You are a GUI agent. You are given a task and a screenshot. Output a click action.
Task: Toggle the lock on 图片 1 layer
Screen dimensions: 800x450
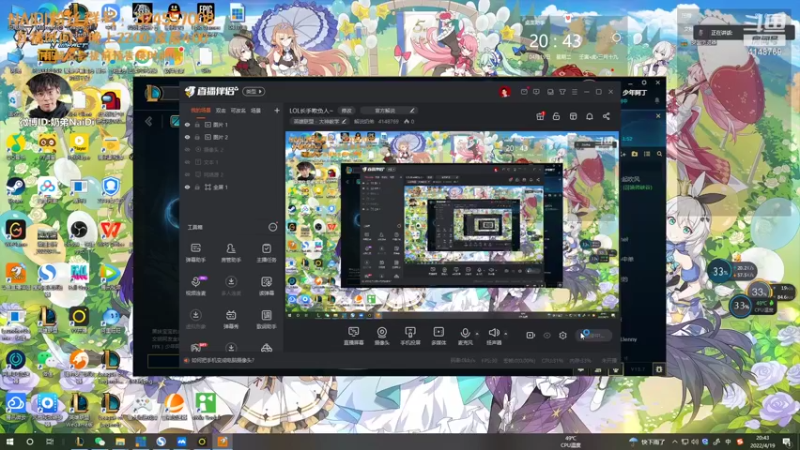[197, 124]
